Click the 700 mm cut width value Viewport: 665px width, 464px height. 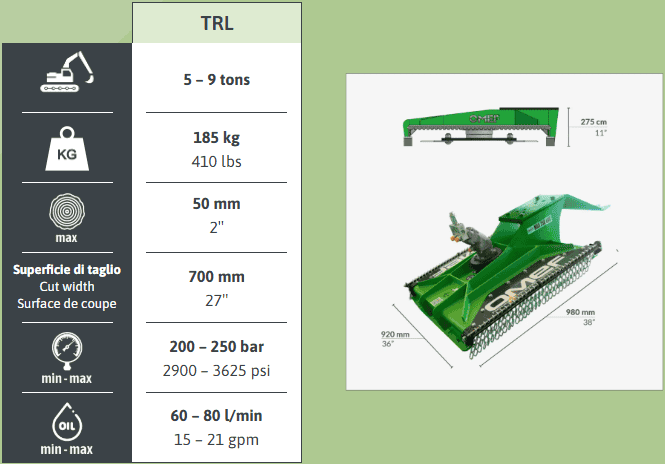[x=216, y=276]
